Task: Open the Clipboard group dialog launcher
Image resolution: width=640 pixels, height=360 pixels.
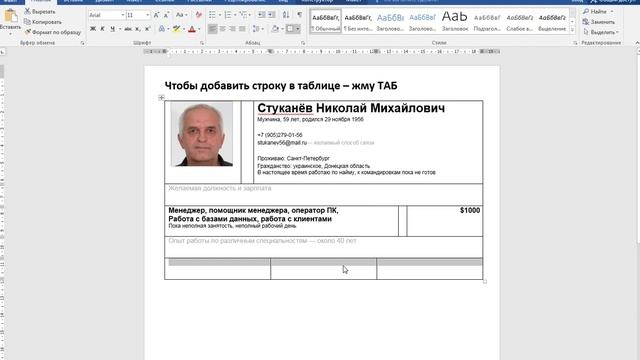Action: (x=82, y=43)
